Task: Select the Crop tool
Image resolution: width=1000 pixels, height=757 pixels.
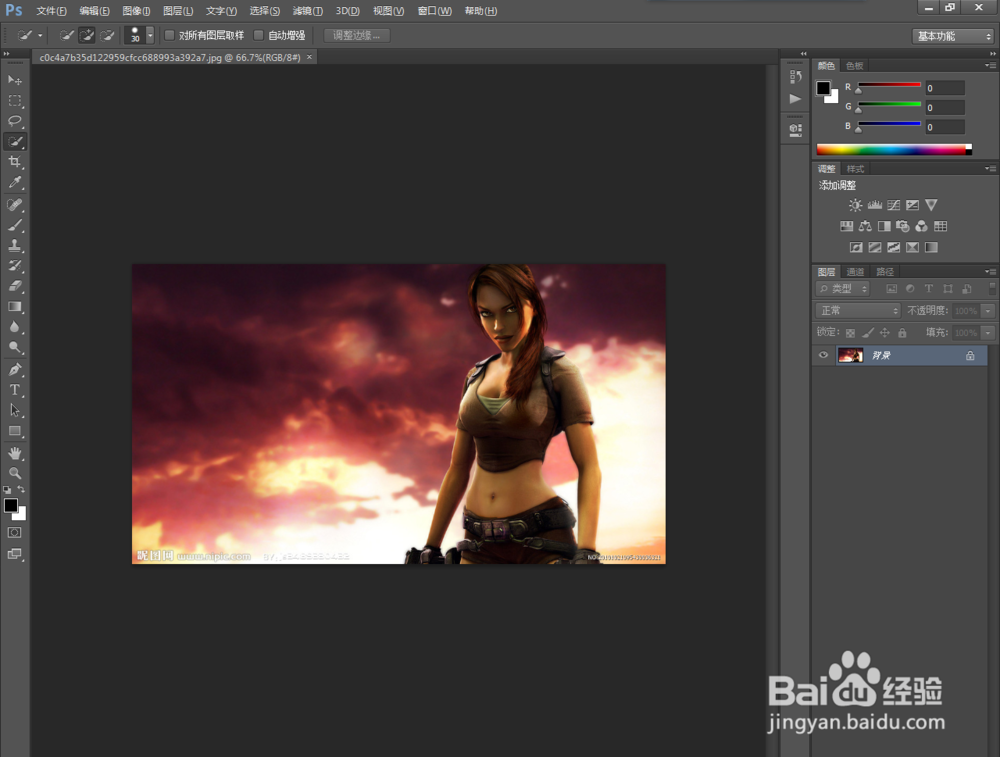Action: click(x=15, y=162)
